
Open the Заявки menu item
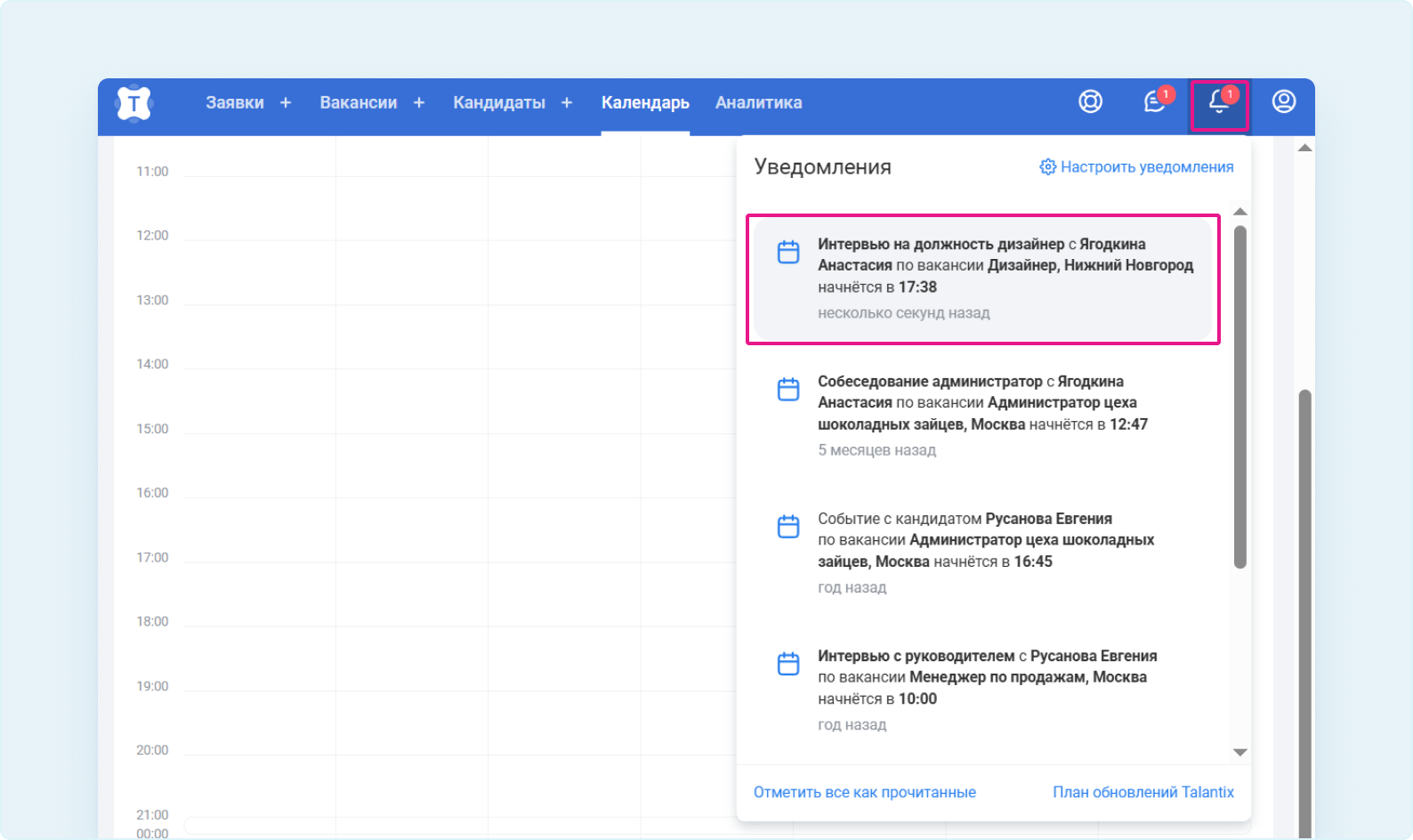coord(235,103)
